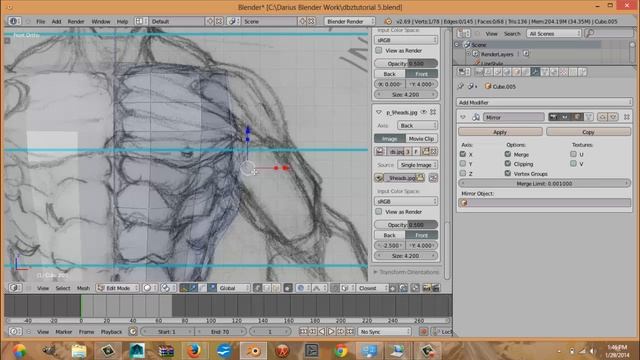Open the Window menu
Screen dimensions: 640x360
(101, 21)
